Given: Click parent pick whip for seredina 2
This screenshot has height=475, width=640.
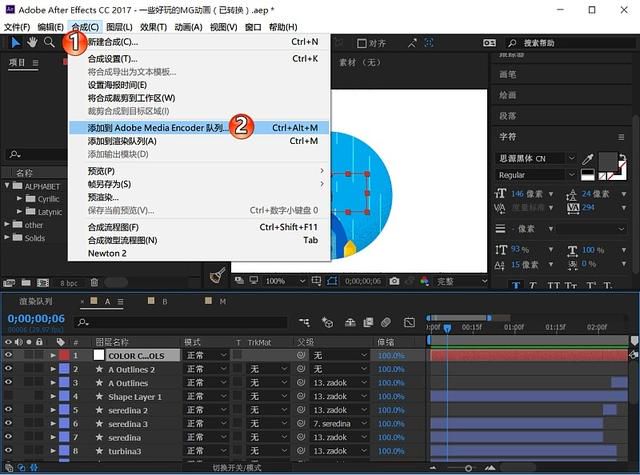Looking at the screenshot, I should [x=301, y=409].
